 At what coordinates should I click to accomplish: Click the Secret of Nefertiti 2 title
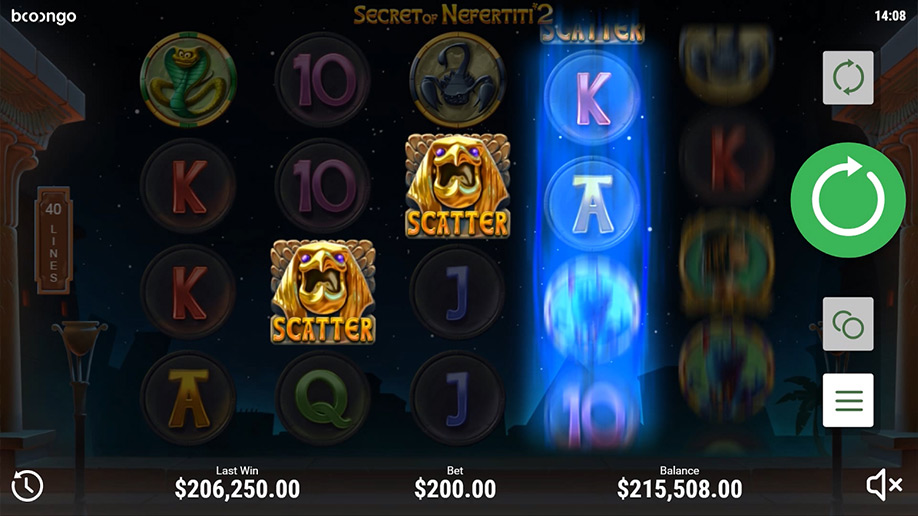tap(453, 15)
